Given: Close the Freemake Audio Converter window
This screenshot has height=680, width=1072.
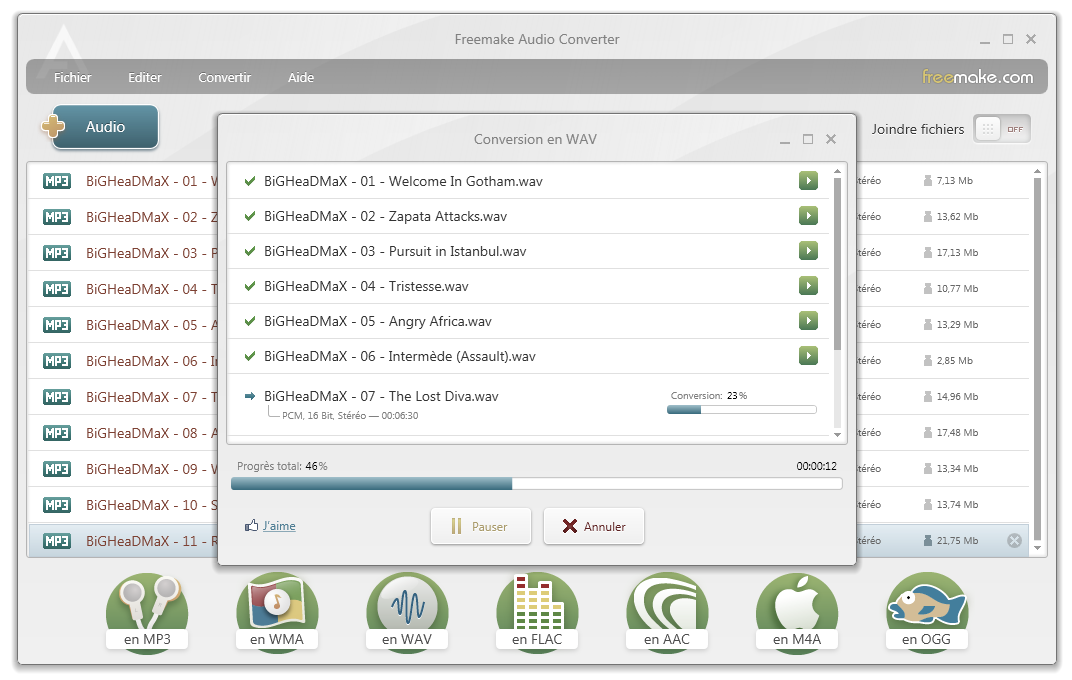Looking at the screenshot, I should pos(1031,40).
